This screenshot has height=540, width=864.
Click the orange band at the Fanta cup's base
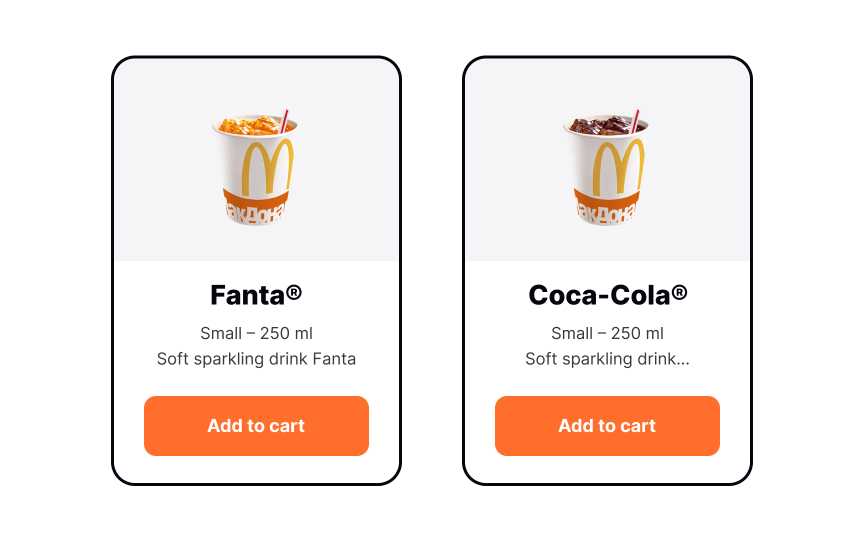[x=256, y=207]
